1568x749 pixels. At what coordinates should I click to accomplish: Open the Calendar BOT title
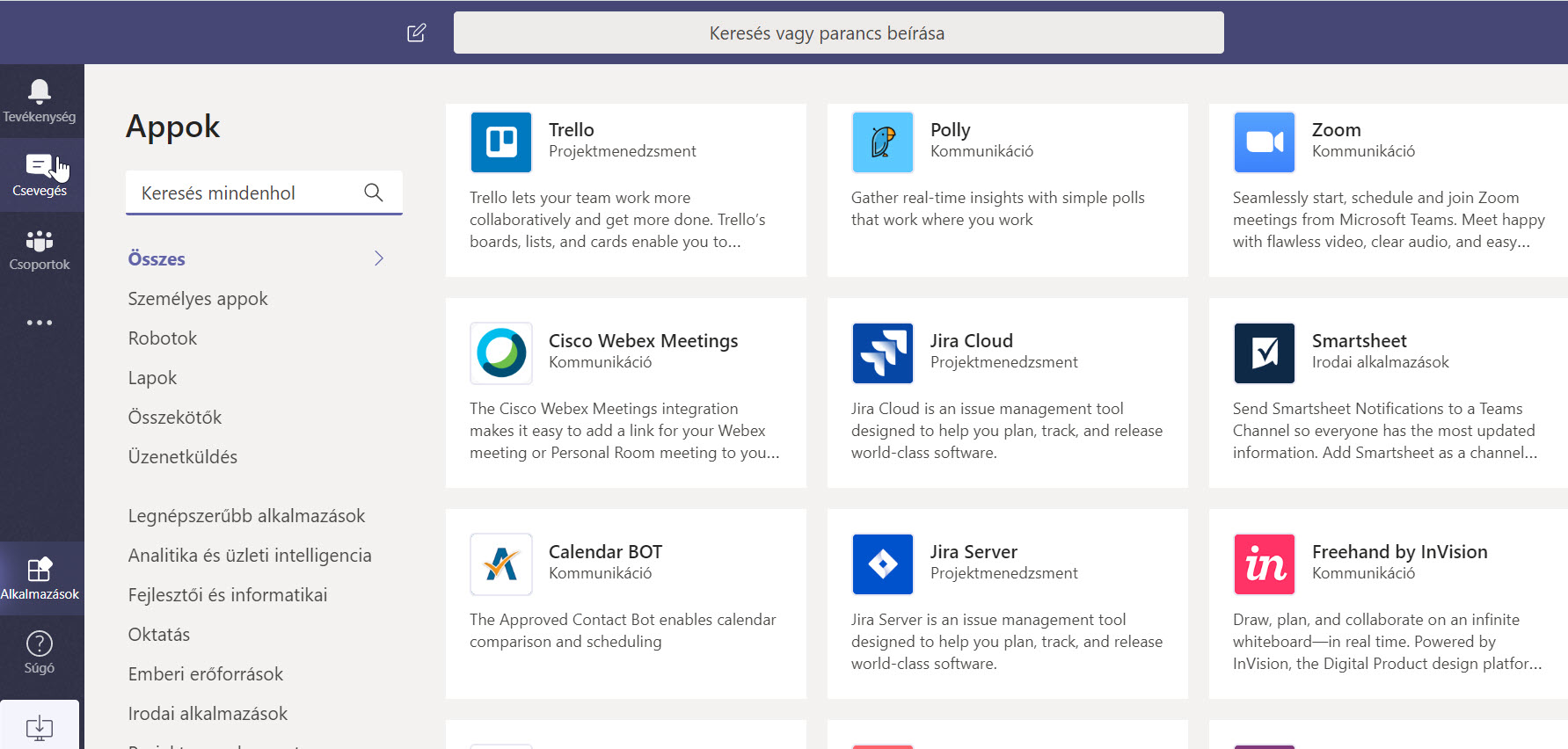[605, 552]
